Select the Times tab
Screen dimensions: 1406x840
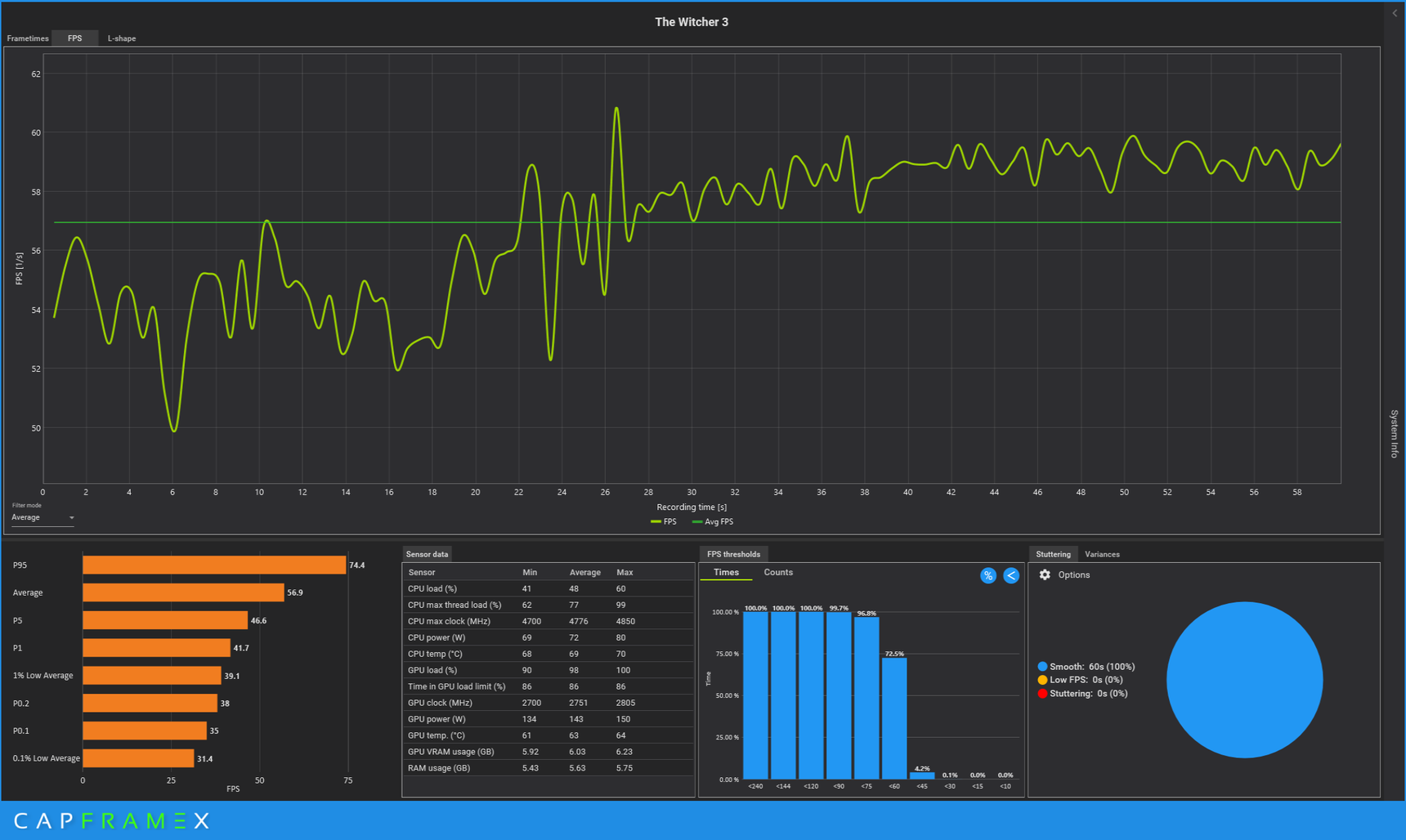coord(726,573)
